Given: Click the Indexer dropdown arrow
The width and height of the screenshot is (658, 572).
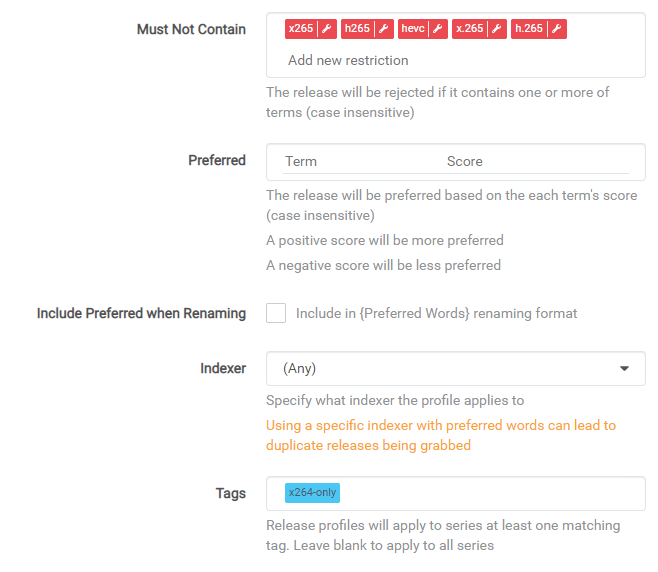Looking at the screenshot, I should click(x=625, y=368).
